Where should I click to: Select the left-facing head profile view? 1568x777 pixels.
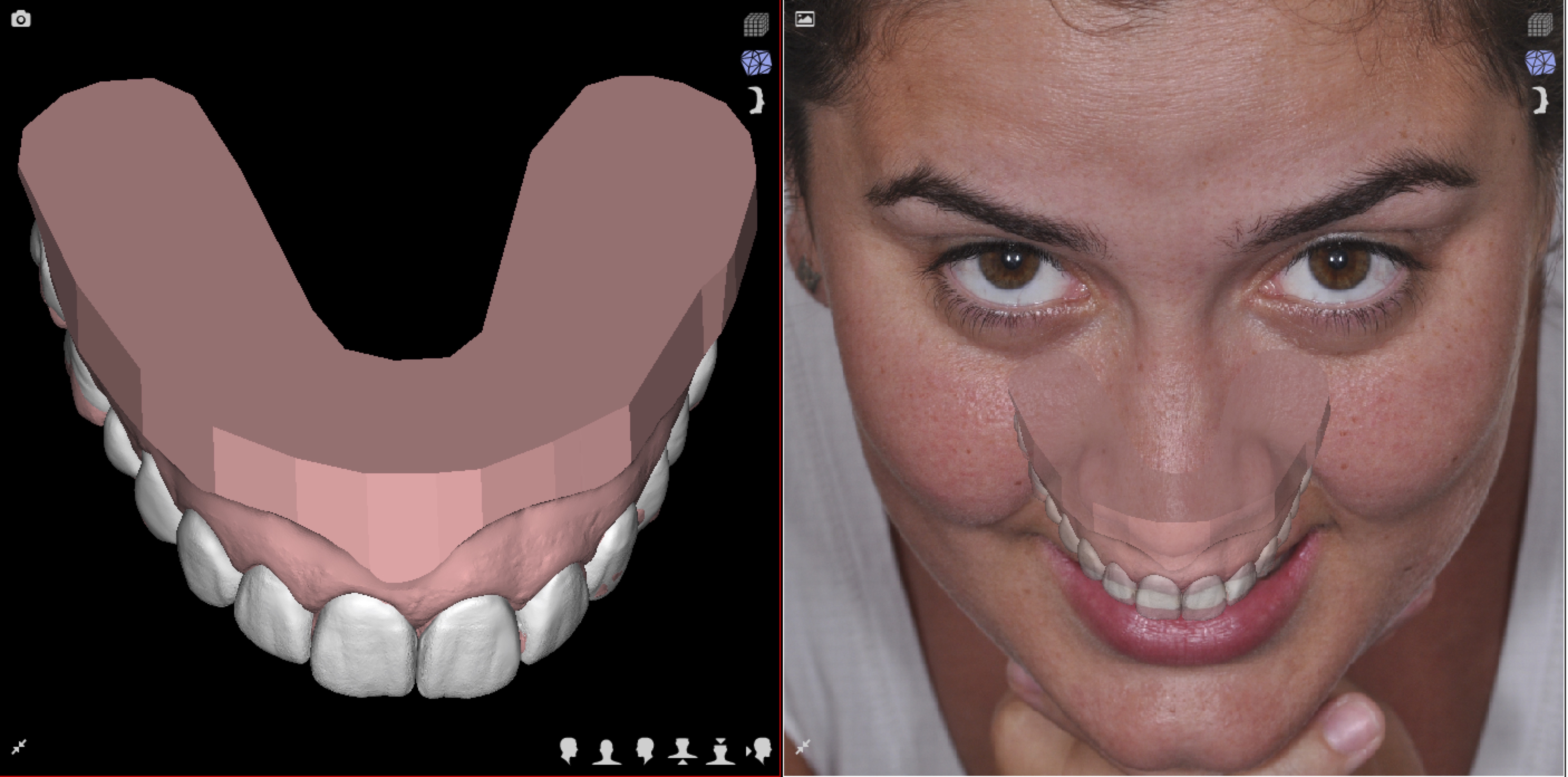(x=645, y=751)
